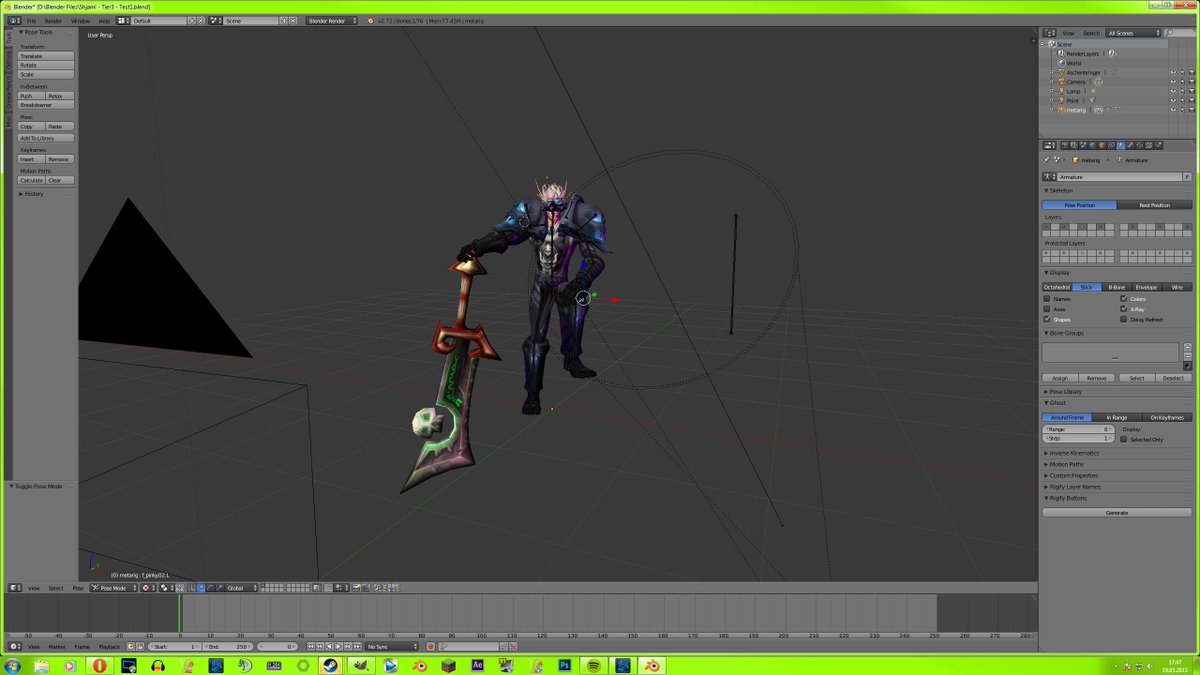The width and height of the screenshot is (1200, 675).
Task: Click the viewport shading sphere icon
Action: (147, 588)
